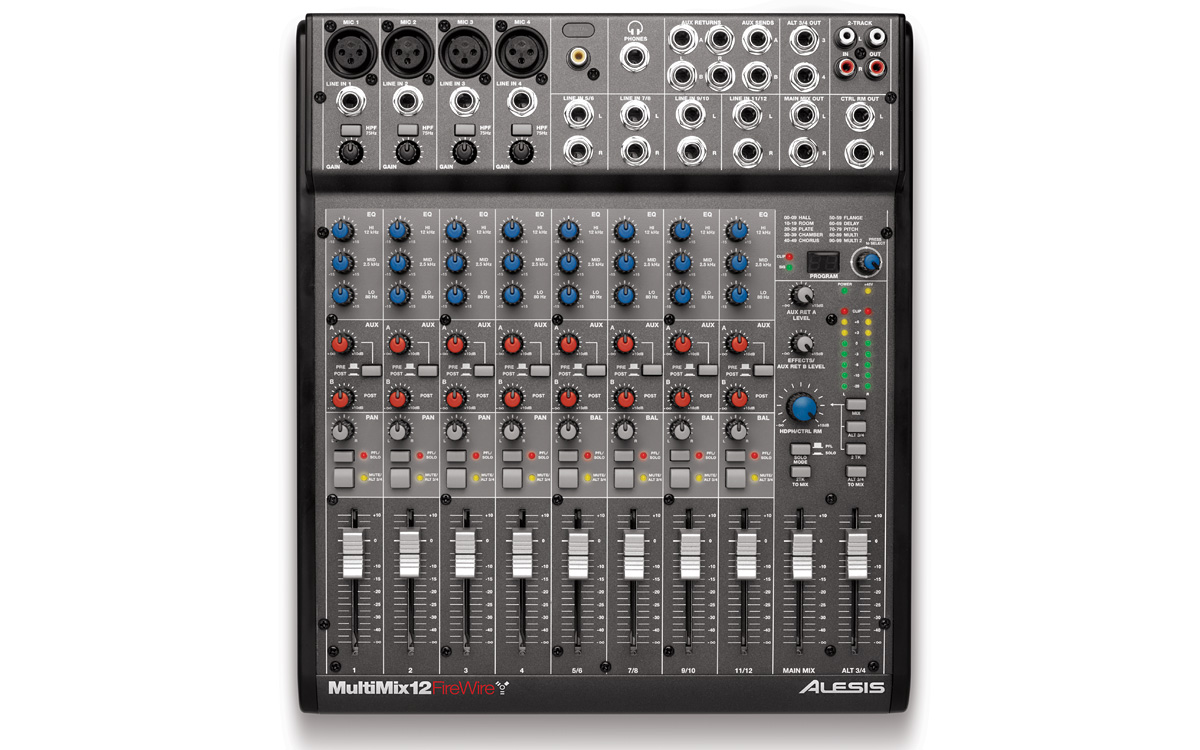
Task: Click the ALT 3/4 master fader
Action: click(857, 554)
